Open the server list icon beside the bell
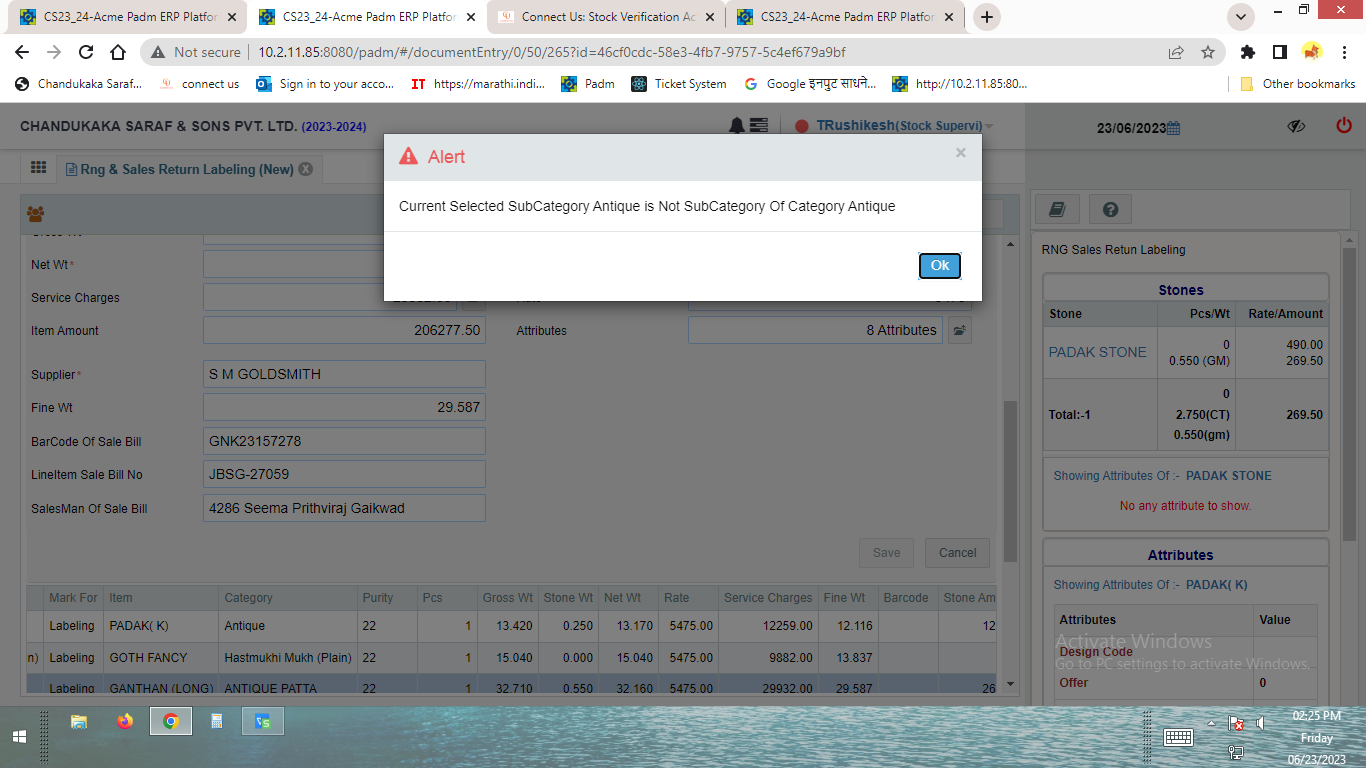 [759, 126]
